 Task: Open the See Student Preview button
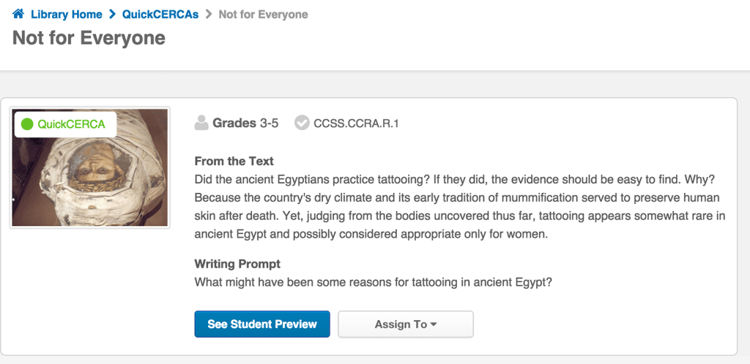point(262,324)
